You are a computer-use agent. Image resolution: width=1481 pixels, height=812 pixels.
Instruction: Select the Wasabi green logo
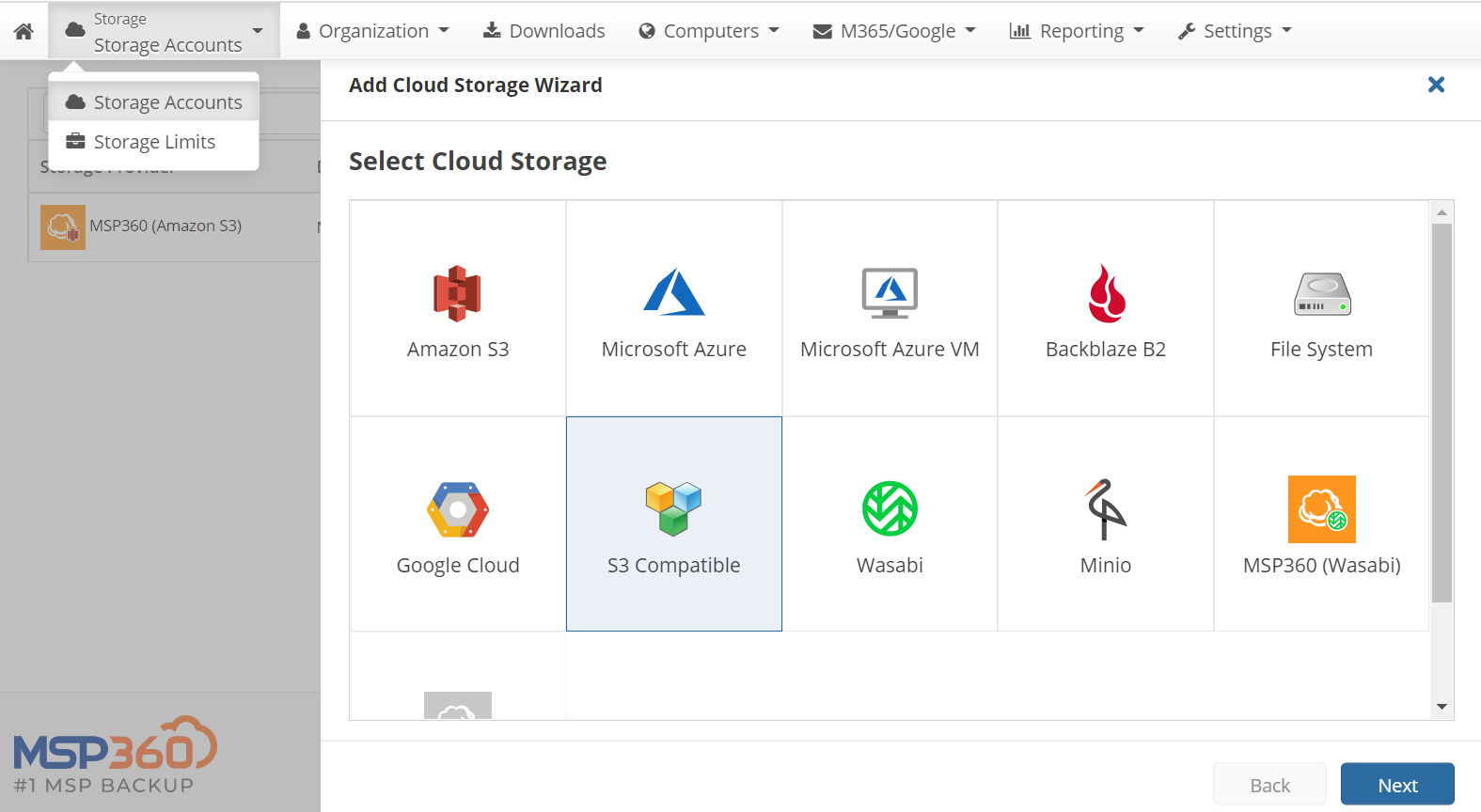(890, 508)
